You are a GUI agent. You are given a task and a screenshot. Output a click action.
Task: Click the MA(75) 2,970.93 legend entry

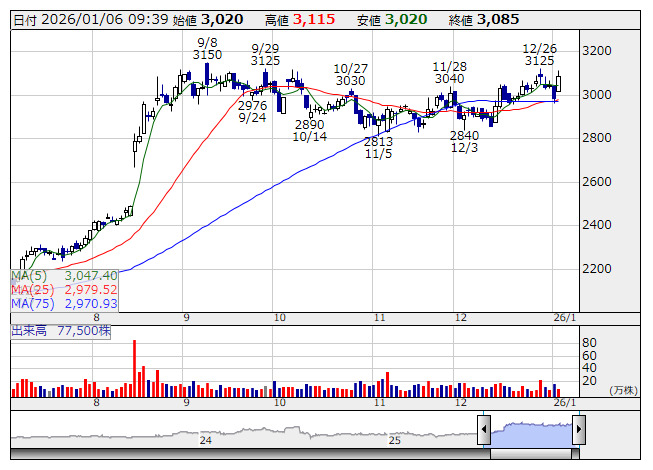click(64, 303)
